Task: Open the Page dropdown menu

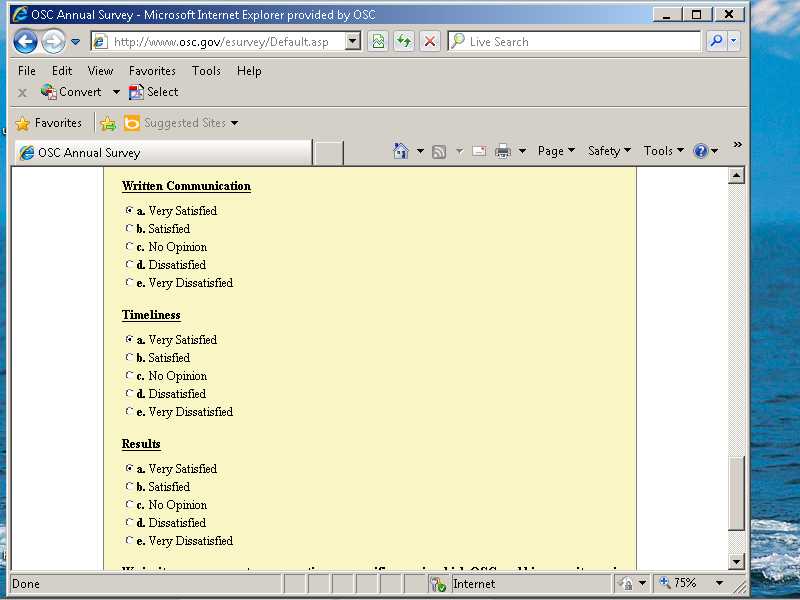Action: point(556,151)
